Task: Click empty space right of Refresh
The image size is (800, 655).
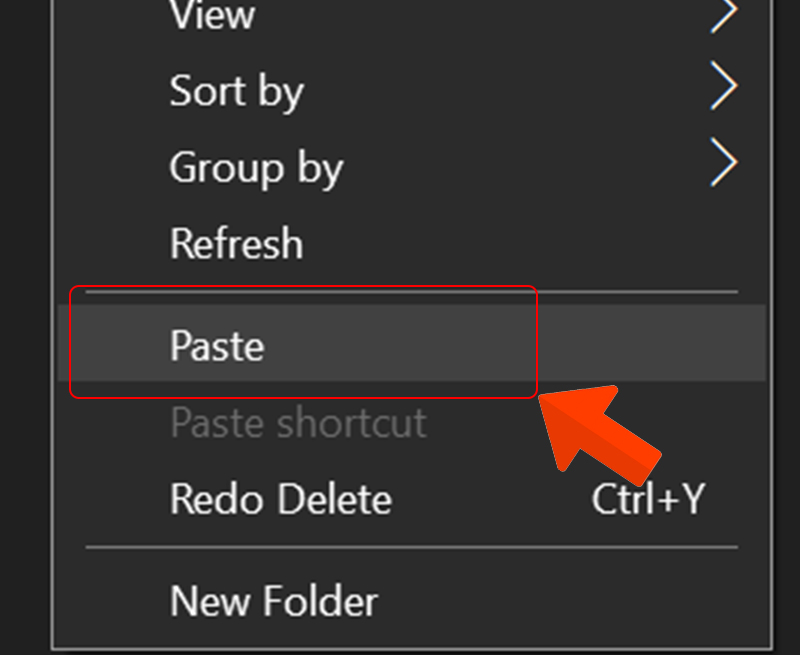Action: pos(520,244)
